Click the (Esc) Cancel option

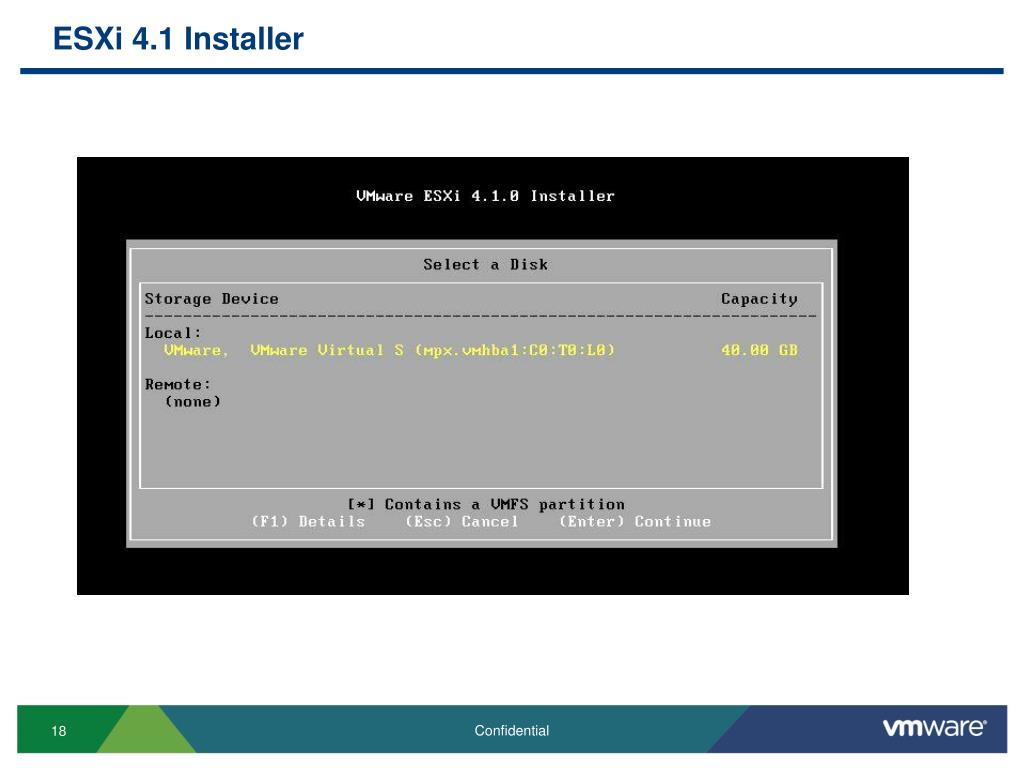462,522
